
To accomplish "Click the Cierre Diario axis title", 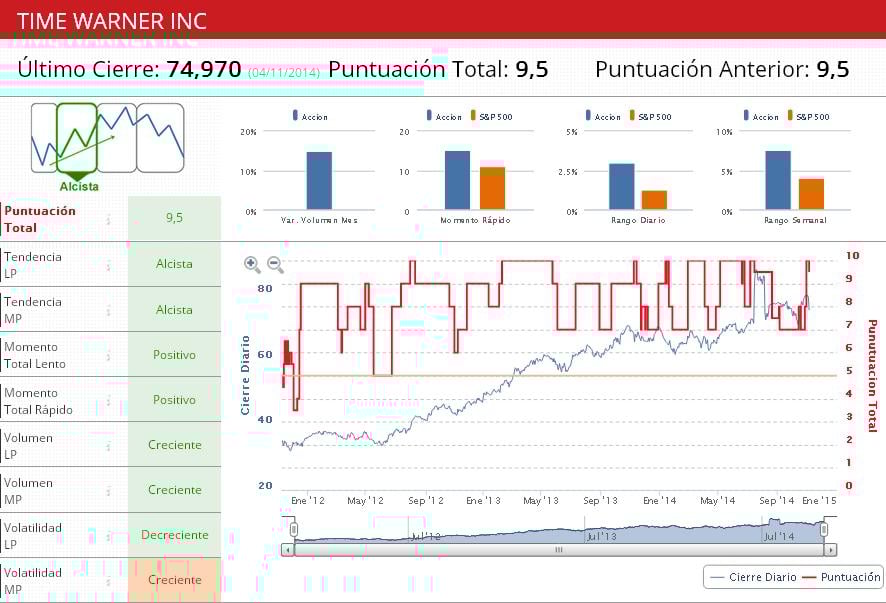I will click(245, 375).
